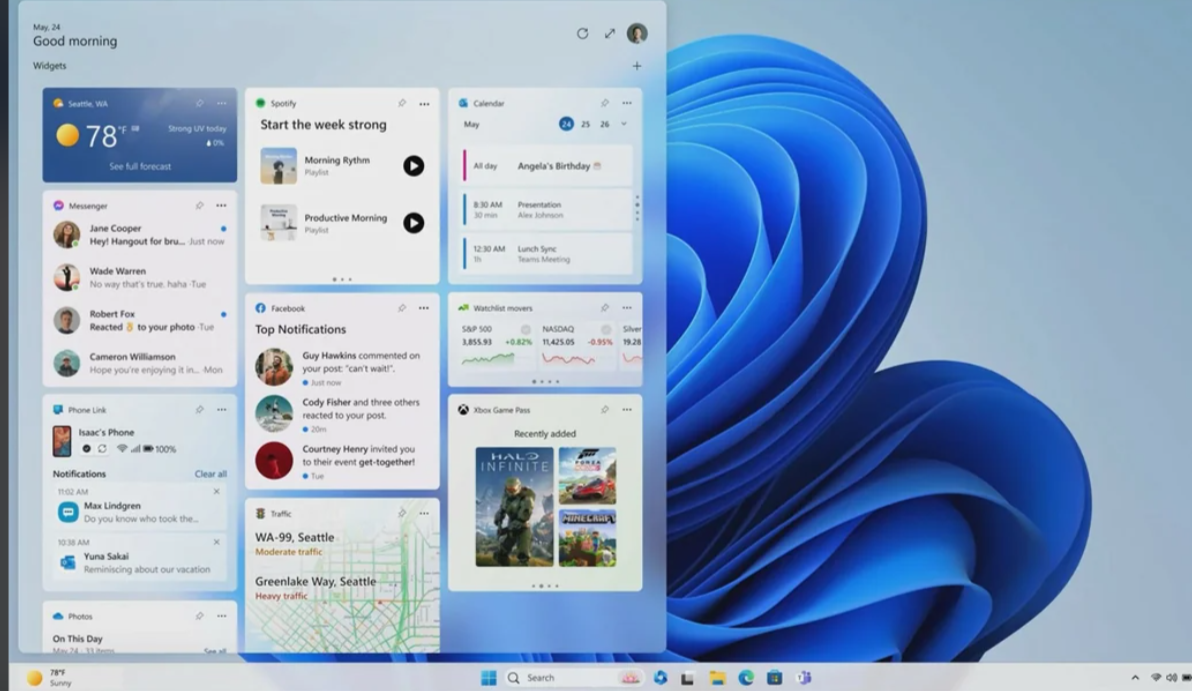Launch Microsoft Edge from the taskbar
The height and width of the screenshot is (691, 1192).
[x=746, y=677]
